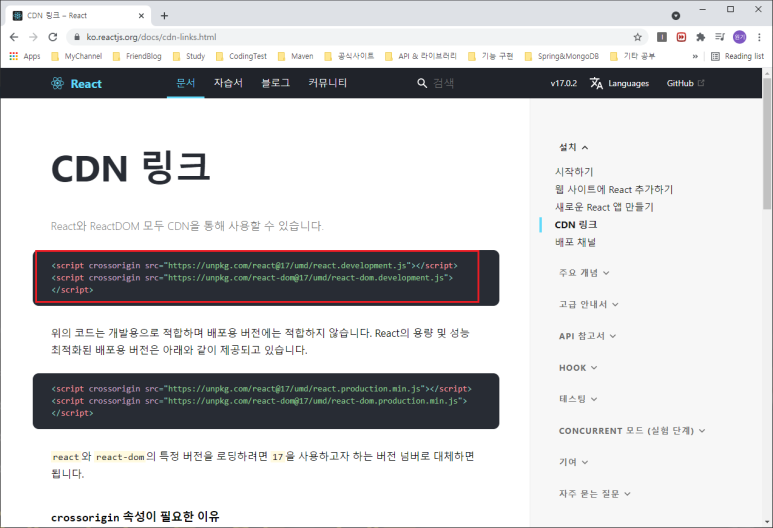Expand the 테스팅 section

click(x=578, y=399)
